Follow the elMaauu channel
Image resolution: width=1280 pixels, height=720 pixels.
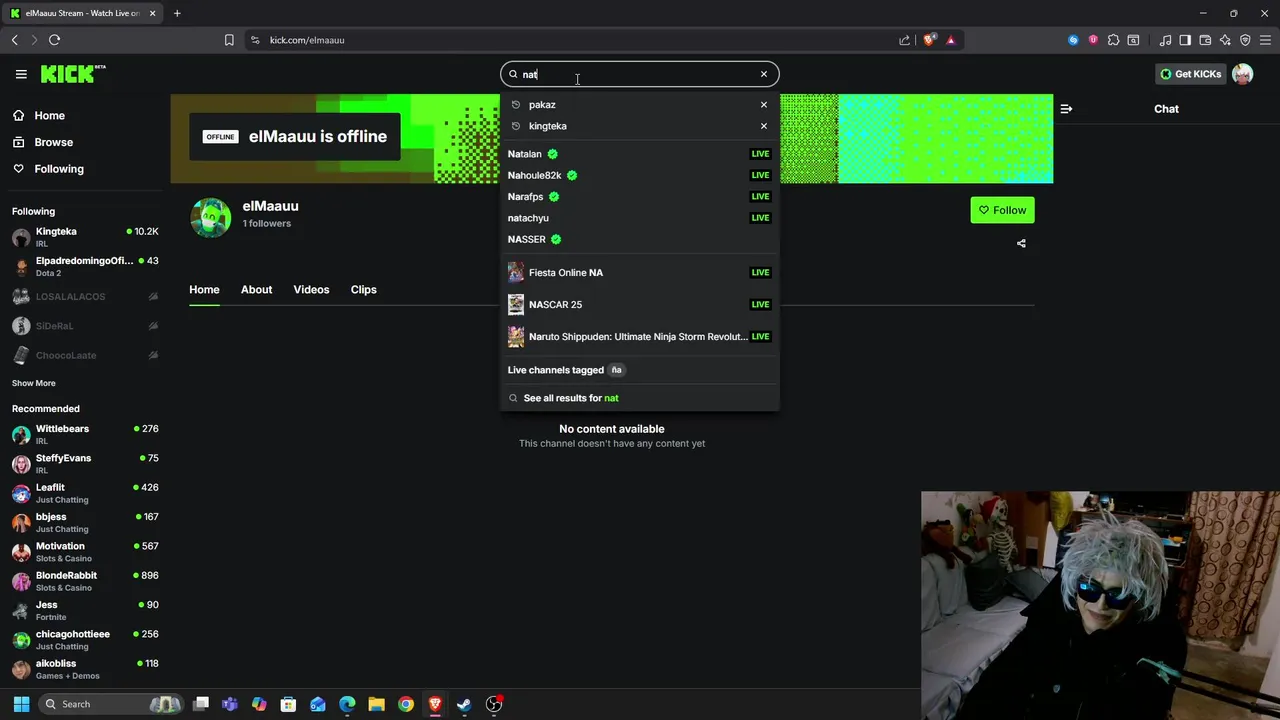[1002, 210]
